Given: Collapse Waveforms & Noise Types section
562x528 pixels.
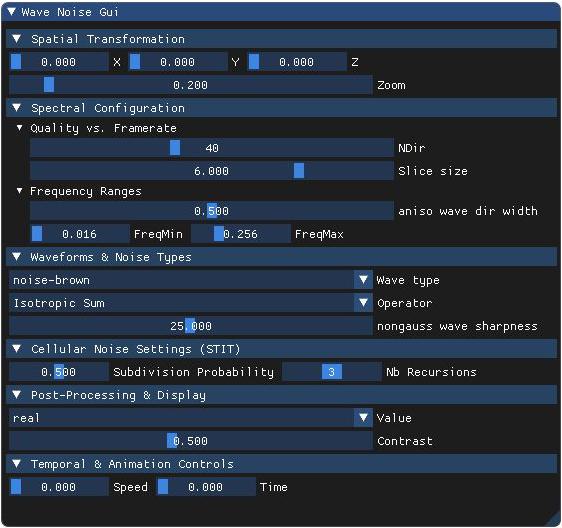Looking at the screenshot, I should tap(16, 257).
